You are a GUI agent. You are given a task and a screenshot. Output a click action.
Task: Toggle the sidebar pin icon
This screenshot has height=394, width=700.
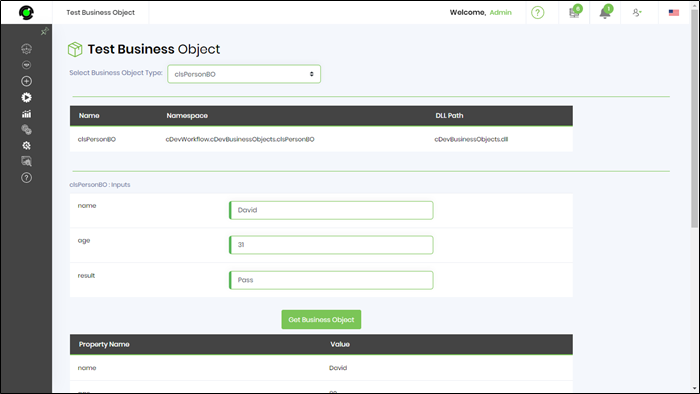44,31
